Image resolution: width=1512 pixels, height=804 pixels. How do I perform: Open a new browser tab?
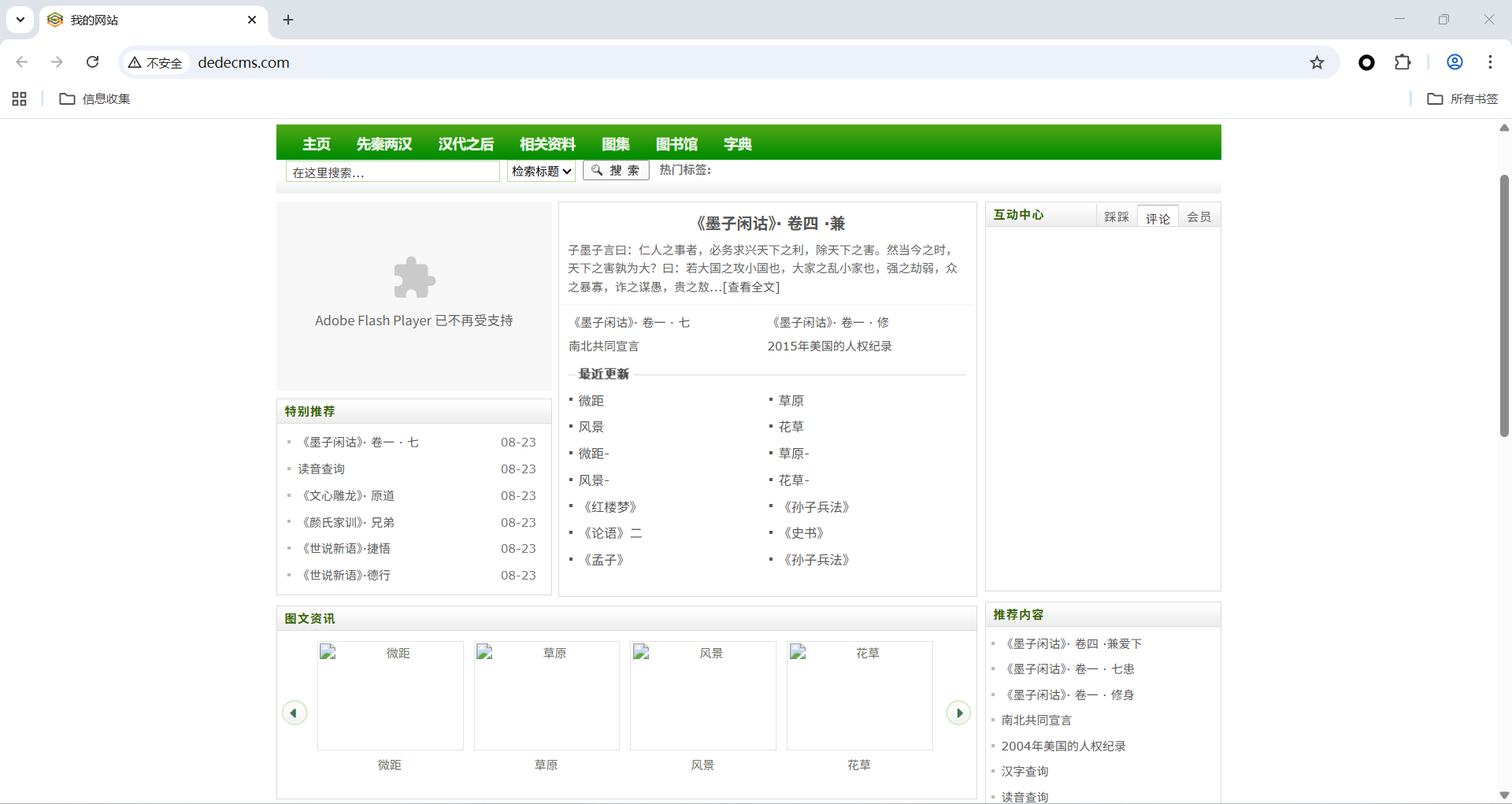[x=288, y=20]
